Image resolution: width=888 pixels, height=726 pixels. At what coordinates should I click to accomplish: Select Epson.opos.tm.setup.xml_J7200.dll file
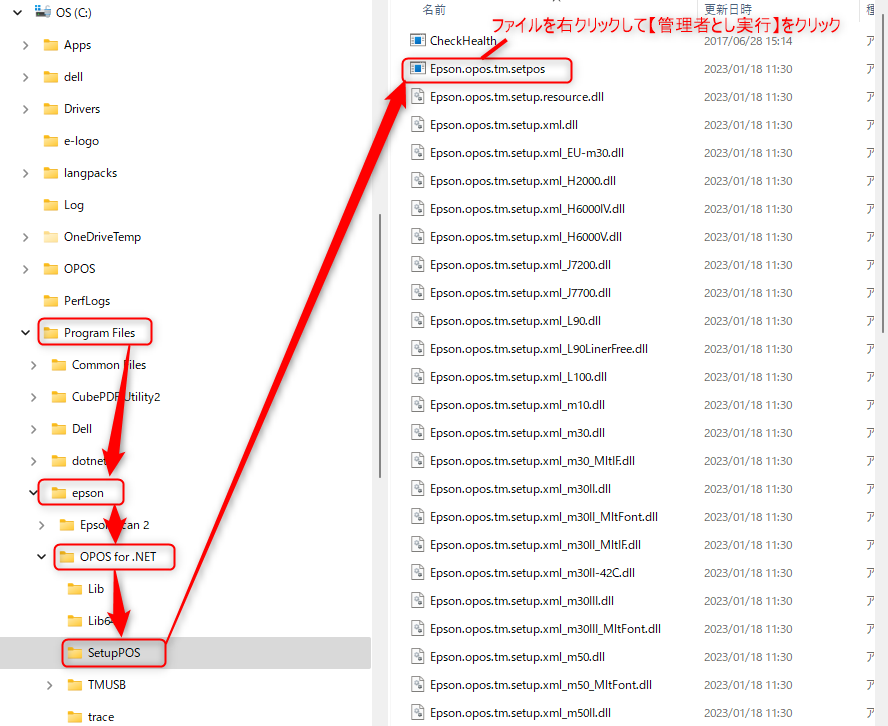(520, 264)
